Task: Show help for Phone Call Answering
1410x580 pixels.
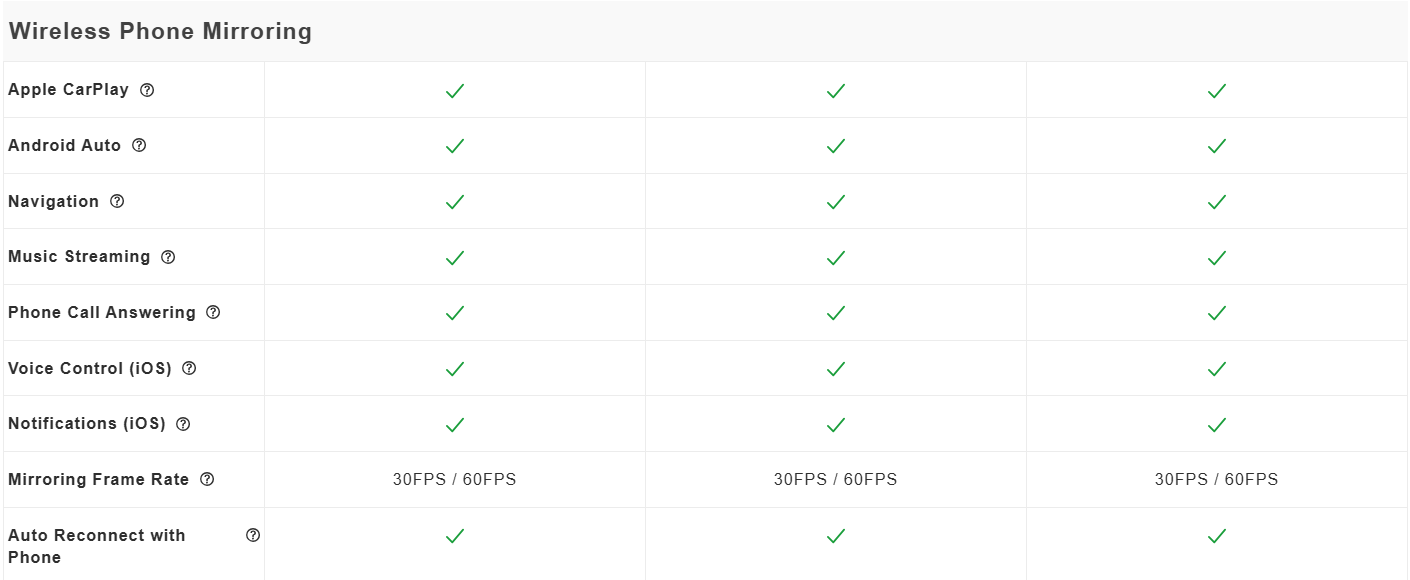Action: click(x=213, y=312)
